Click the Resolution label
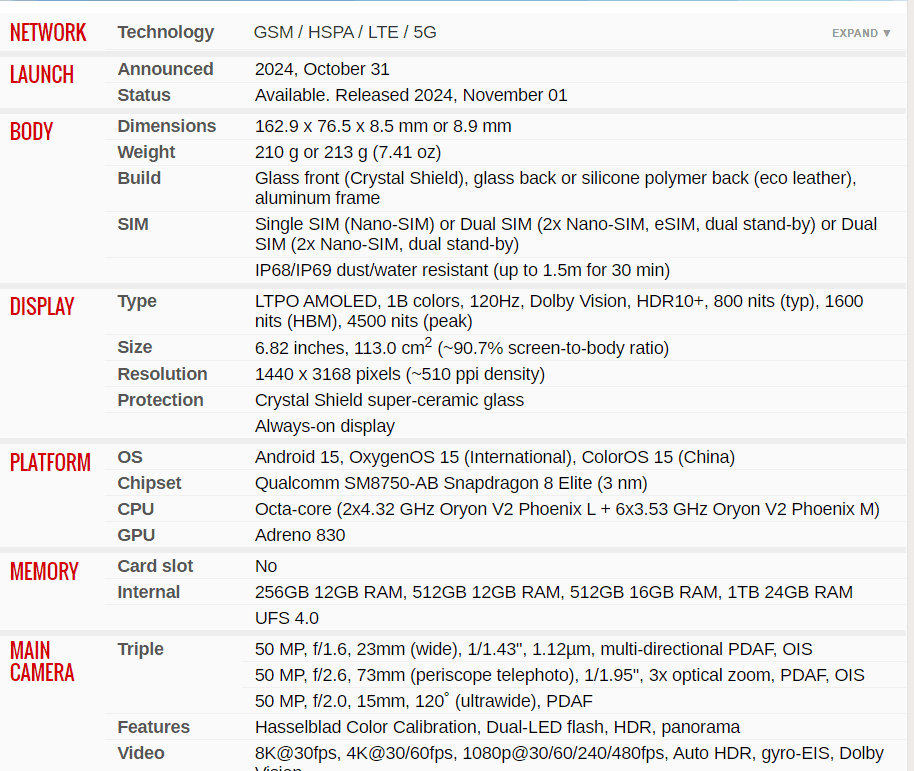Image resolution: width=914 pixels, height=771 pixels. click(163, 374)
